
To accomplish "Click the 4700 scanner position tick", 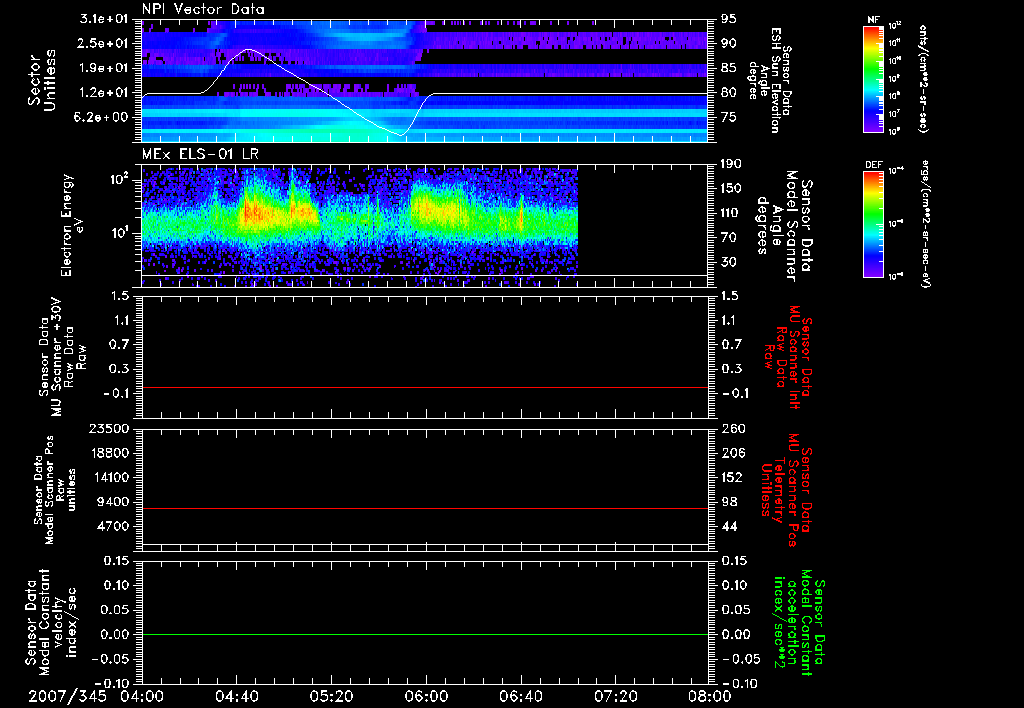I will (x=113, y=526).
